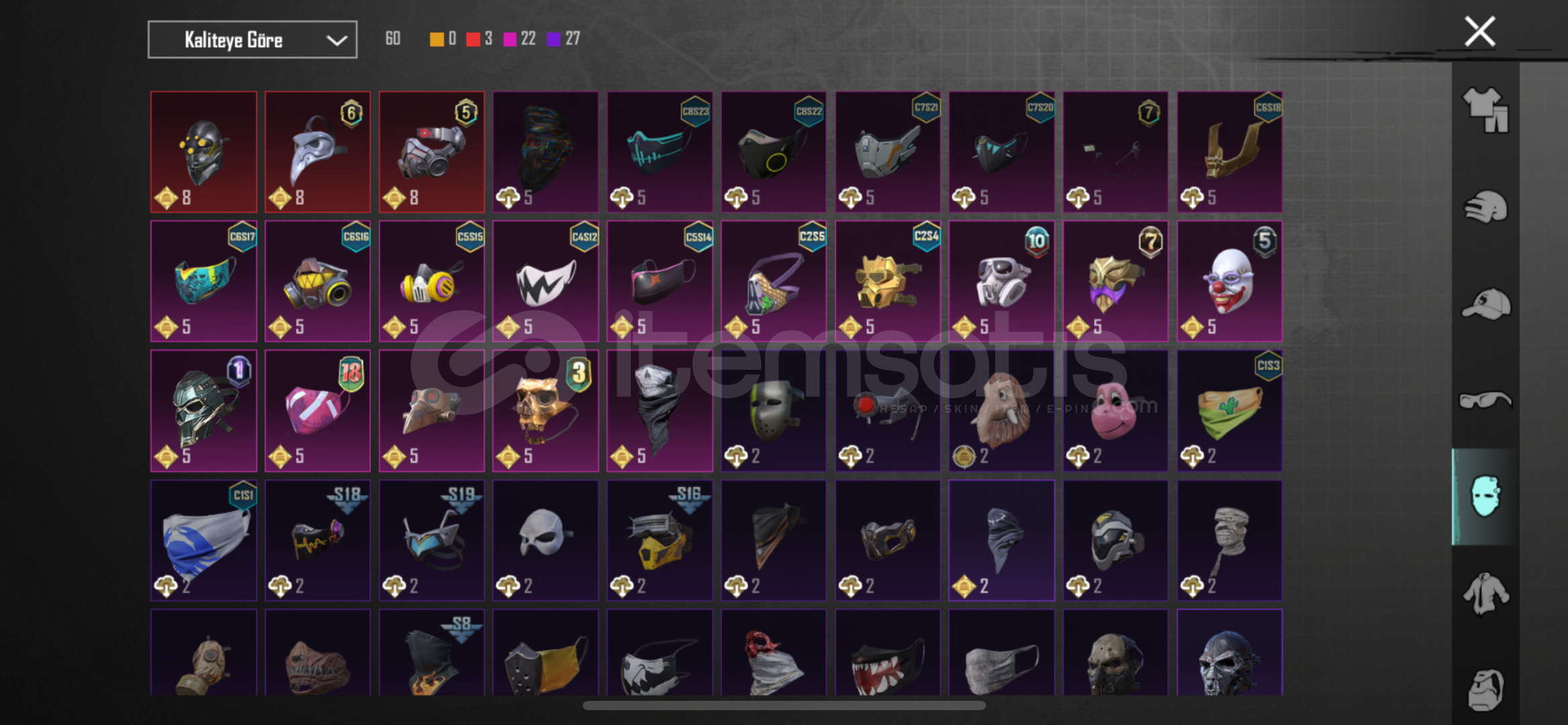Select the glasses category icon
Image resolution: width=1568 pixels, height=725 pixels.
coord(1485,401)
